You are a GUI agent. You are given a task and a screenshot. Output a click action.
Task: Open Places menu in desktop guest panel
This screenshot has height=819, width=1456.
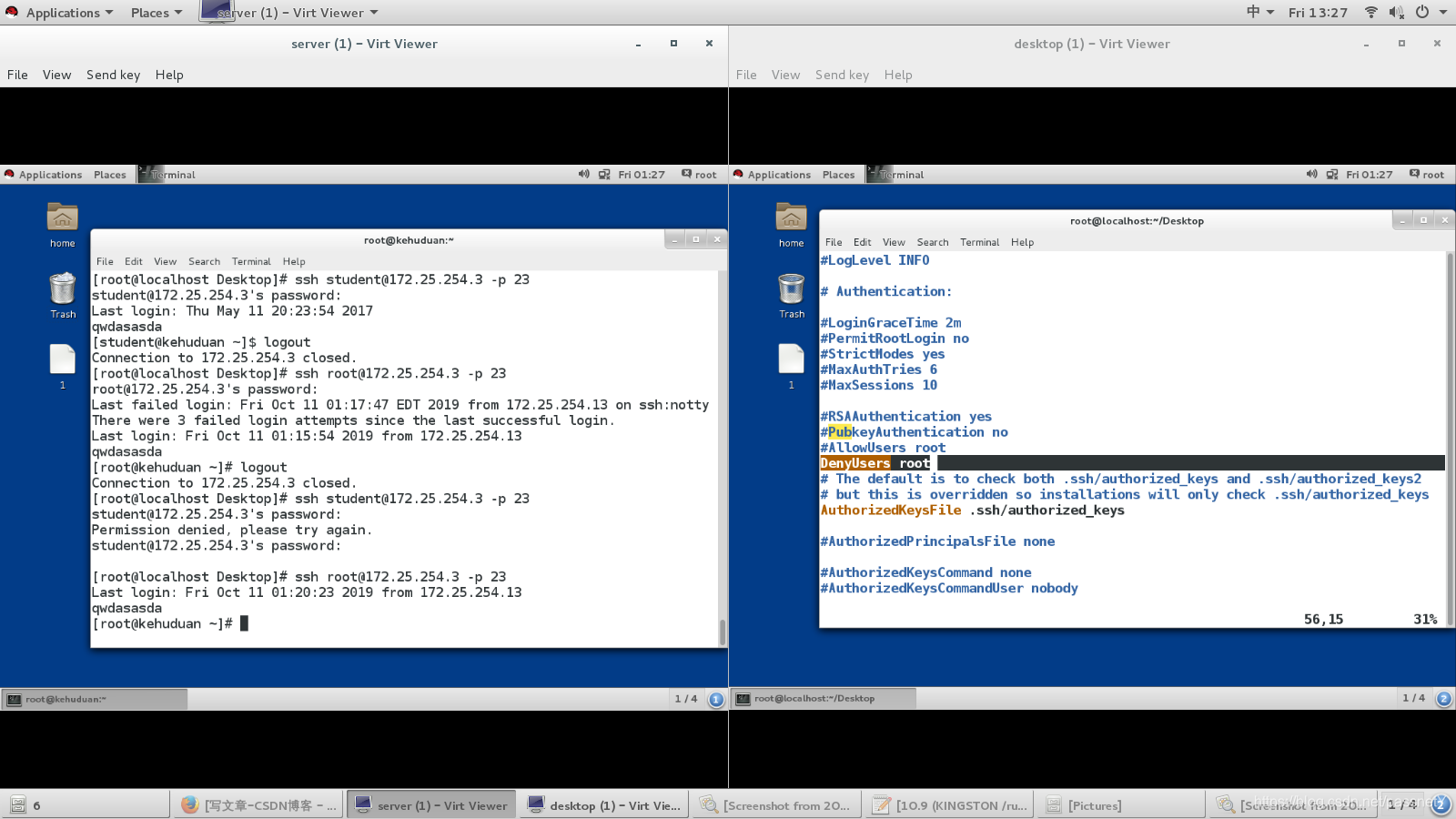(x=838, y=174)
